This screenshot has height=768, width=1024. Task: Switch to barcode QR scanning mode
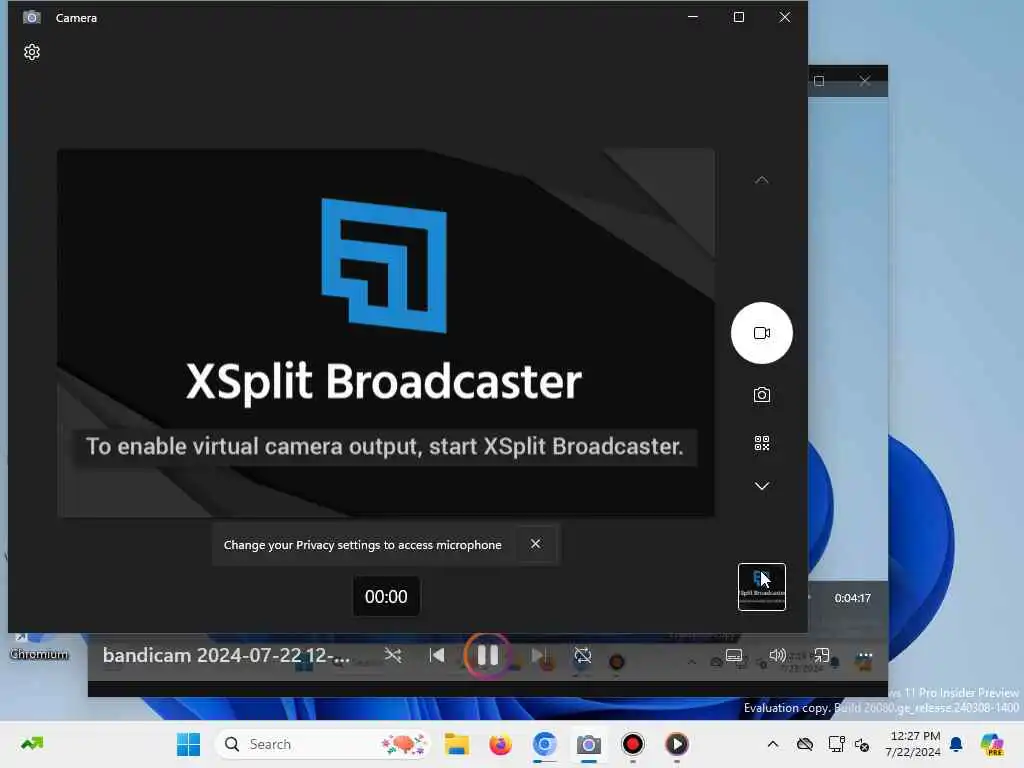pos(761,443)
